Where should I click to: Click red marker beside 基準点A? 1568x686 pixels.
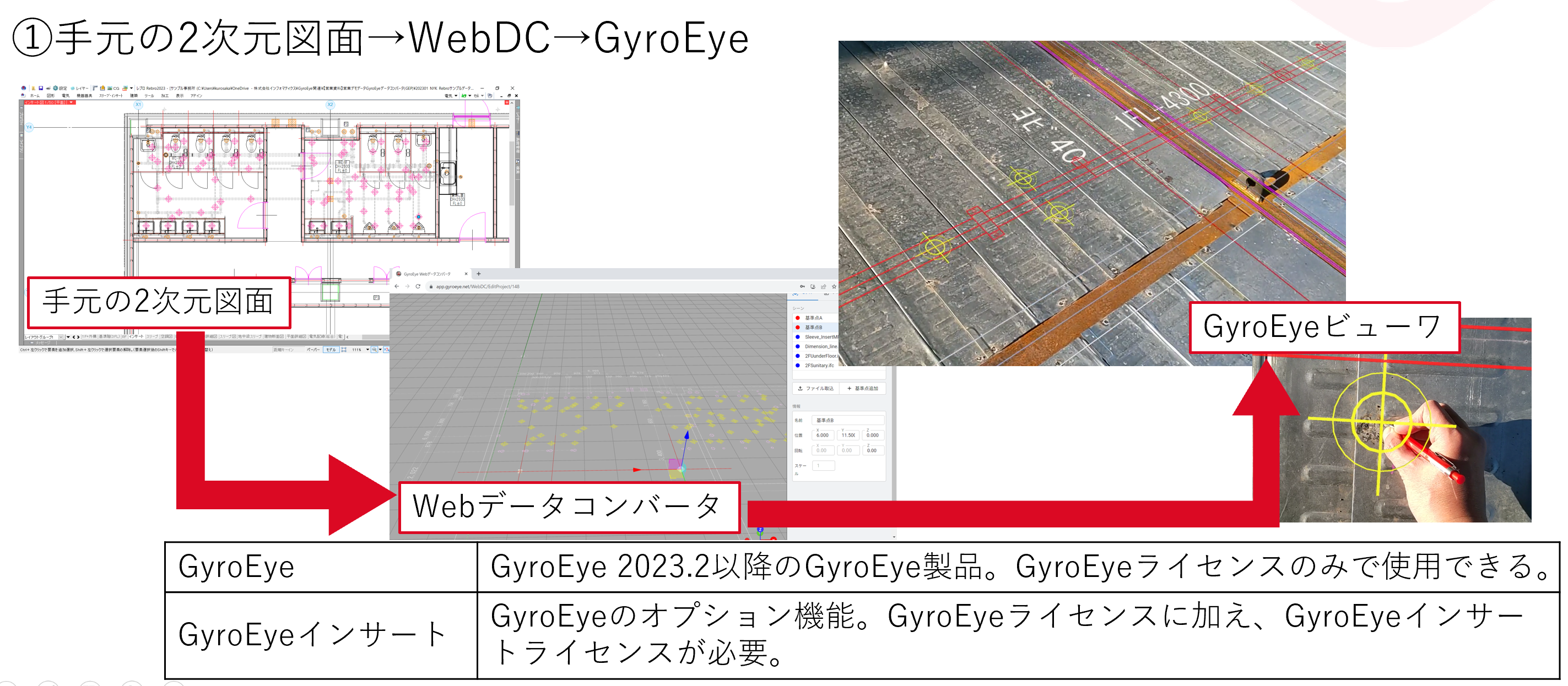[x=797, y=318]
